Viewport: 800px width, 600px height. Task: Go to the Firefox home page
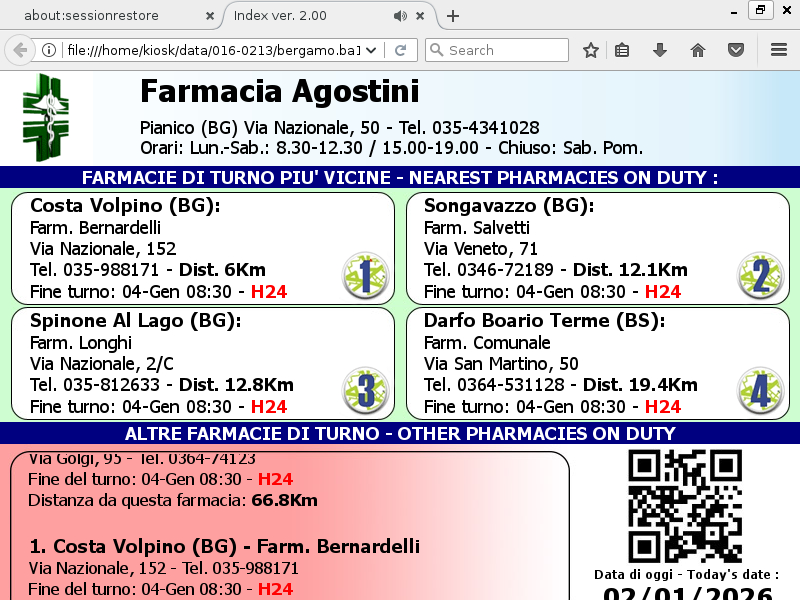tap(698, 50)
